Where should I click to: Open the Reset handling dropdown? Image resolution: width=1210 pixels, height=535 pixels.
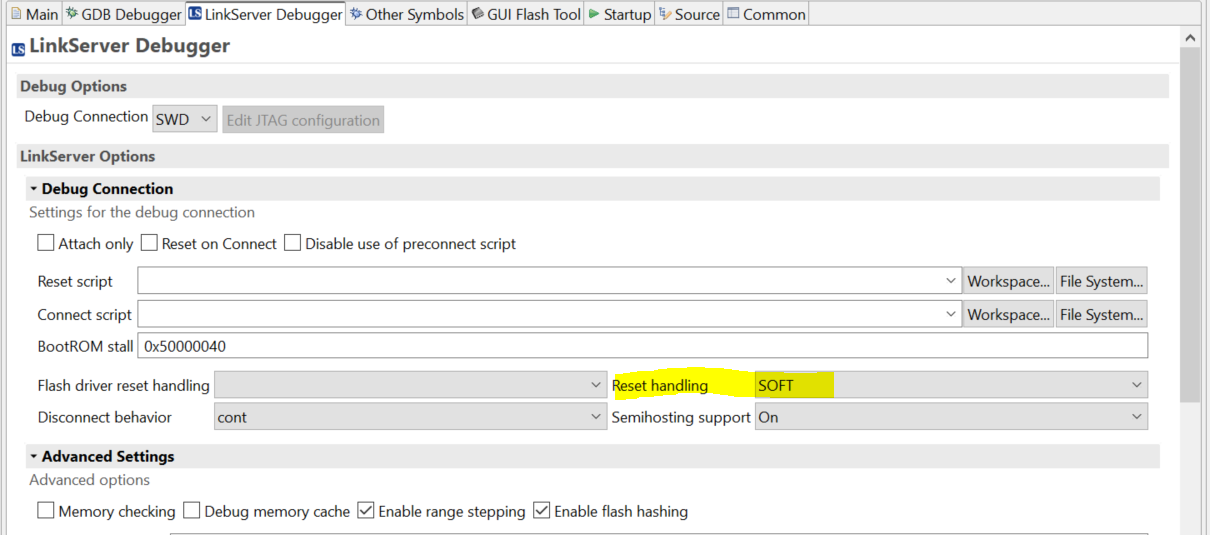[x=950, y=385]
